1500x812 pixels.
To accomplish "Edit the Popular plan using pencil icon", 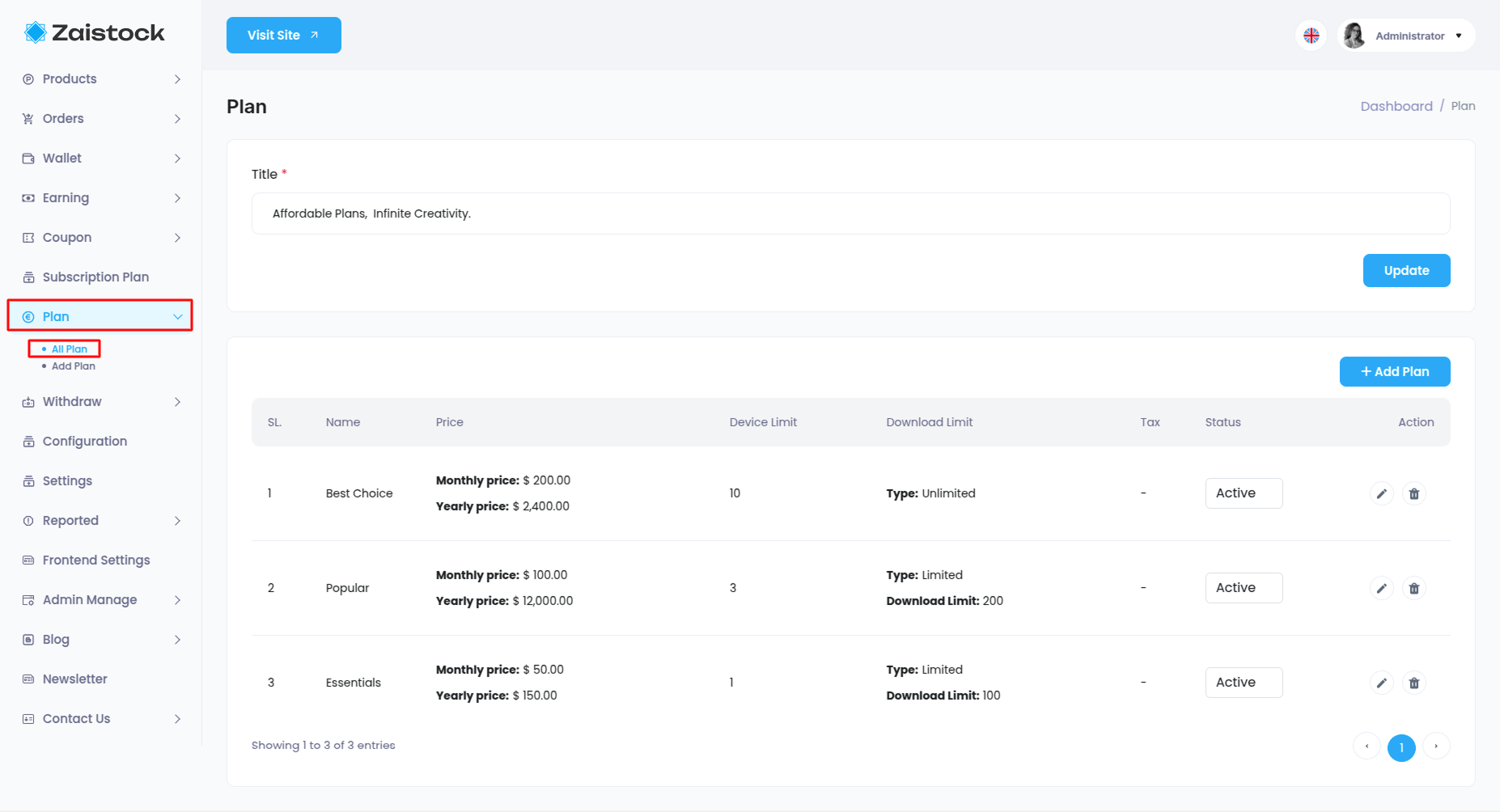I will [1382, 588].
